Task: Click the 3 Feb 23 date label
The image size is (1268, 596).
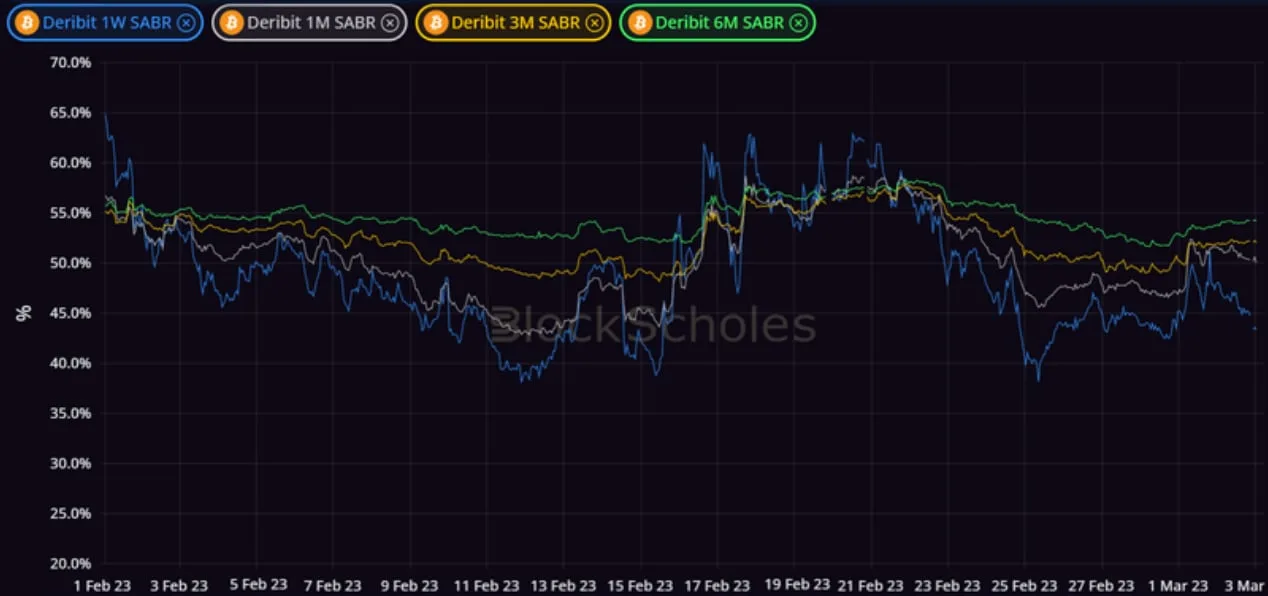Action: point(180,585)
